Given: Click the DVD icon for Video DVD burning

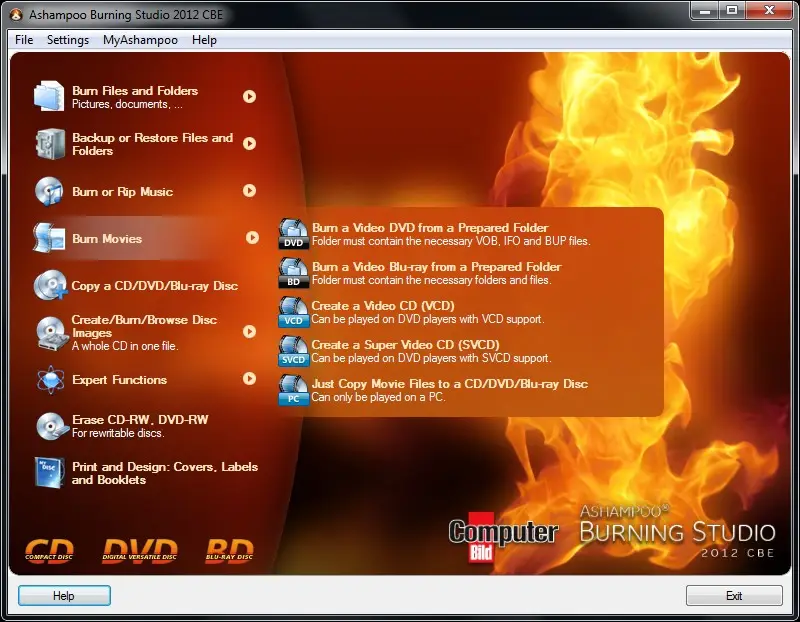Looking at the screenshot, I should [x=293, y=234].
